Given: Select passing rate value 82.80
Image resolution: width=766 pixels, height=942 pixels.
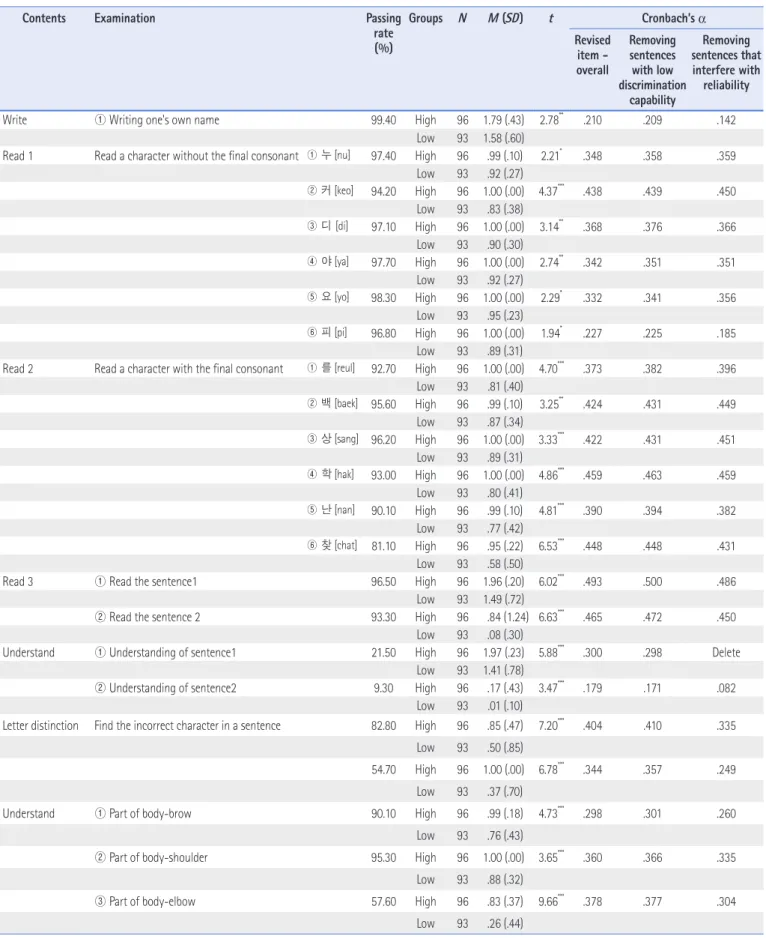Looking at the screenshot, I should point(383,726).
